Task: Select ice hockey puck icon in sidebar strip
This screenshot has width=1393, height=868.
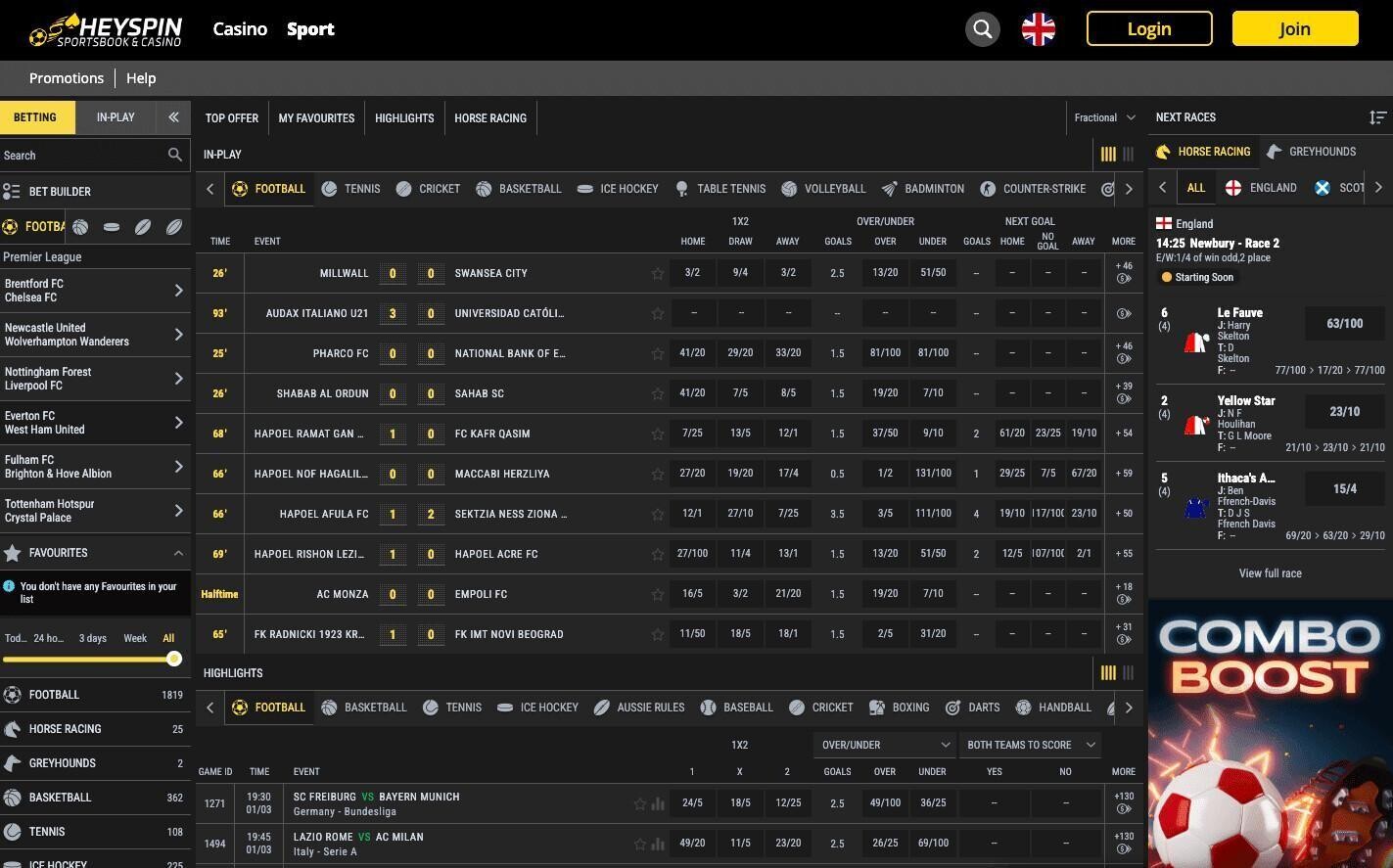Action: (112, 227)
